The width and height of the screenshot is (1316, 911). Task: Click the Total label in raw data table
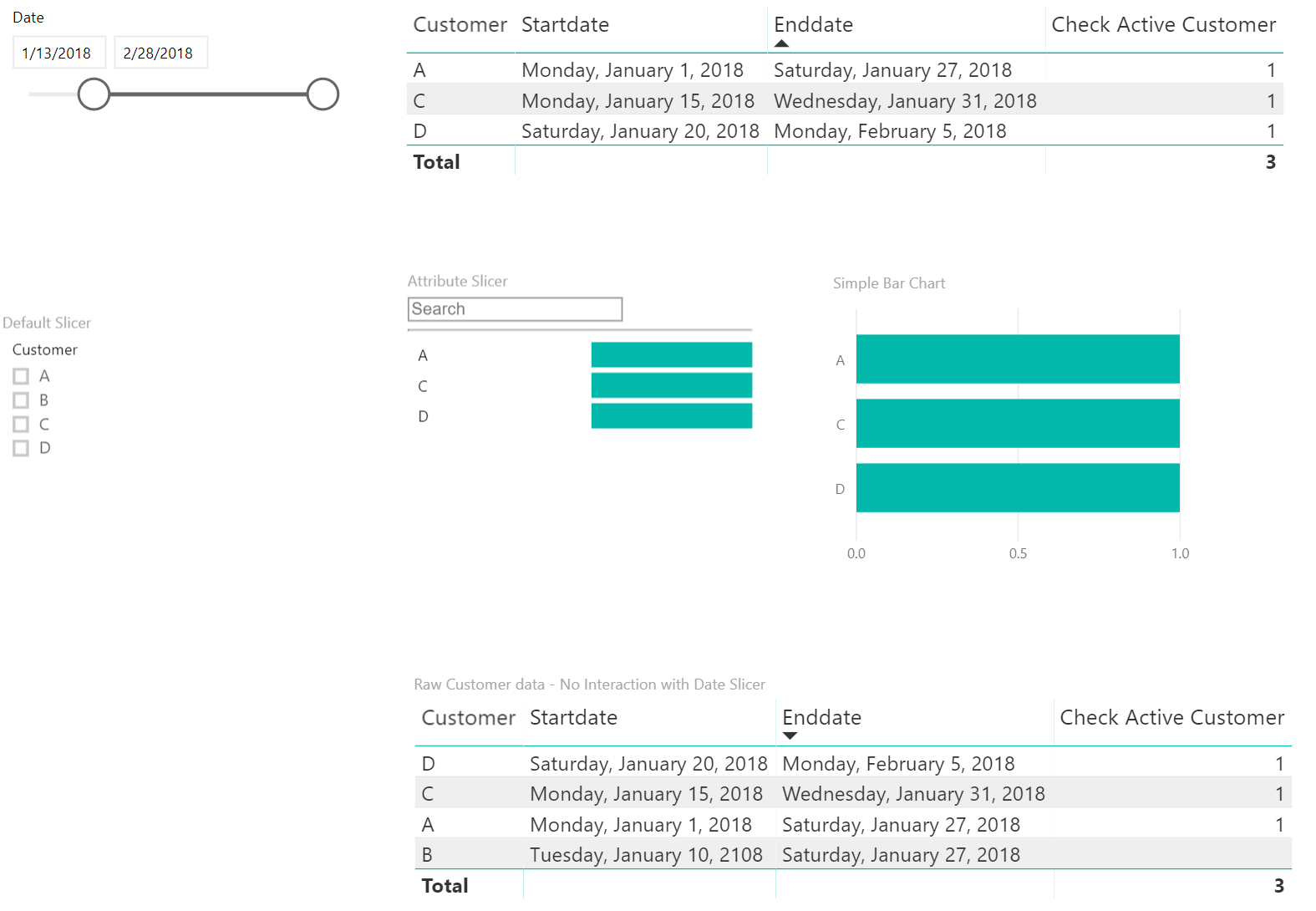[445, 886]
